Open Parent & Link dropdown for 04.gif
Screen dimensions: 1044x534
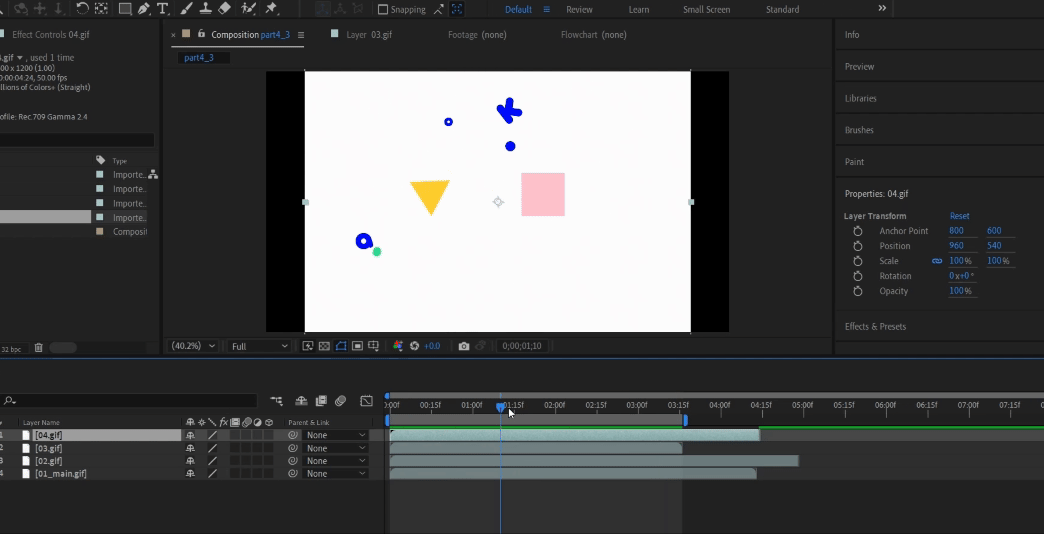[336, 435]
